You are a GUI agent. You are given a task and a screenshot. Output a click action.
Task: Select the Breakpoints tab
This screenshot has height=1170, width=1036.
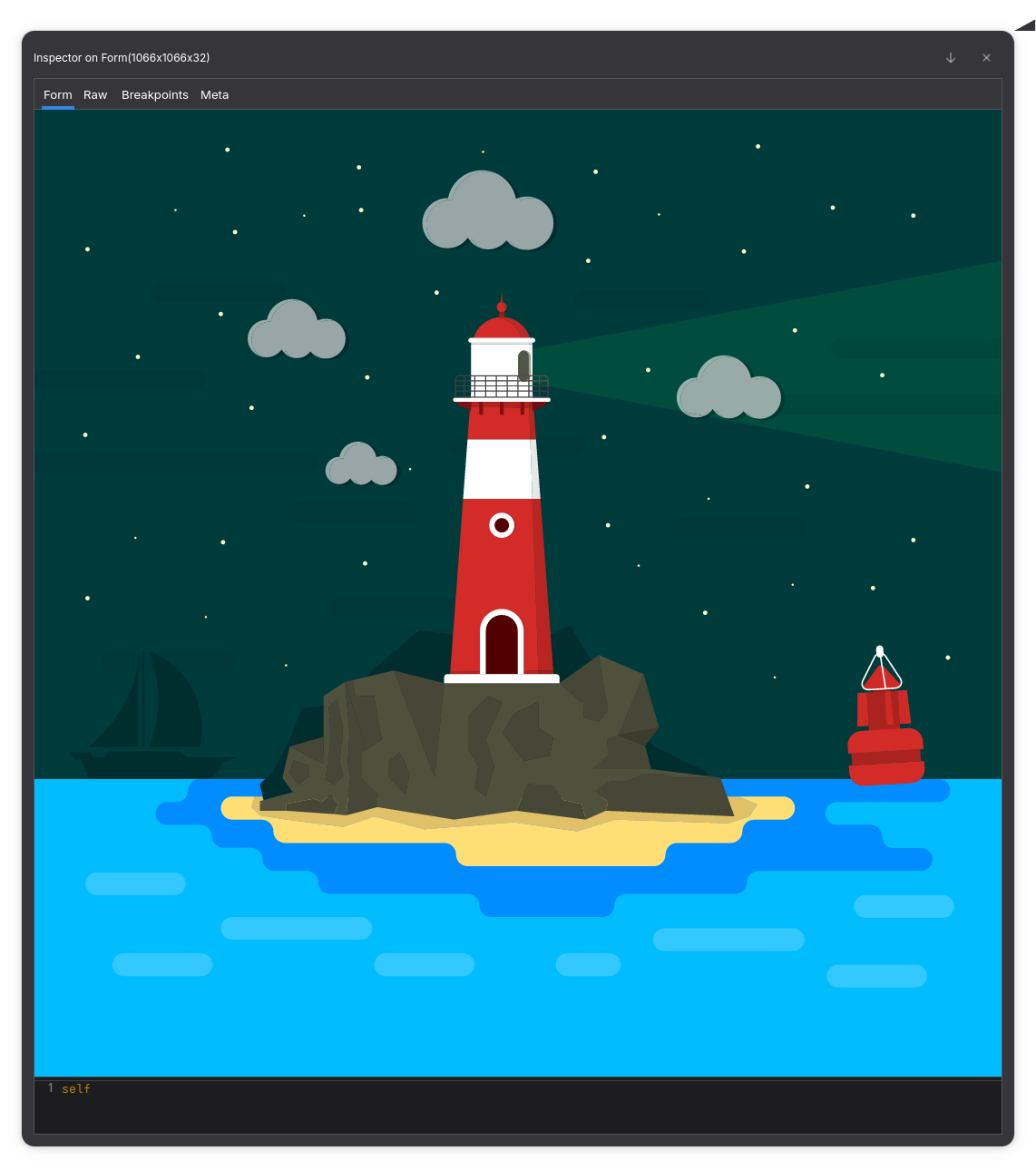click(x=155, y=95)
